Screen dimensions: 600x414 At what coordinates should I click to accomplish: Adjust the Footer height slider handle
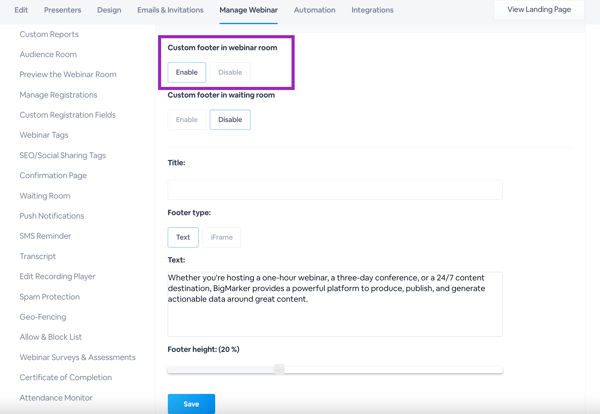279,369
